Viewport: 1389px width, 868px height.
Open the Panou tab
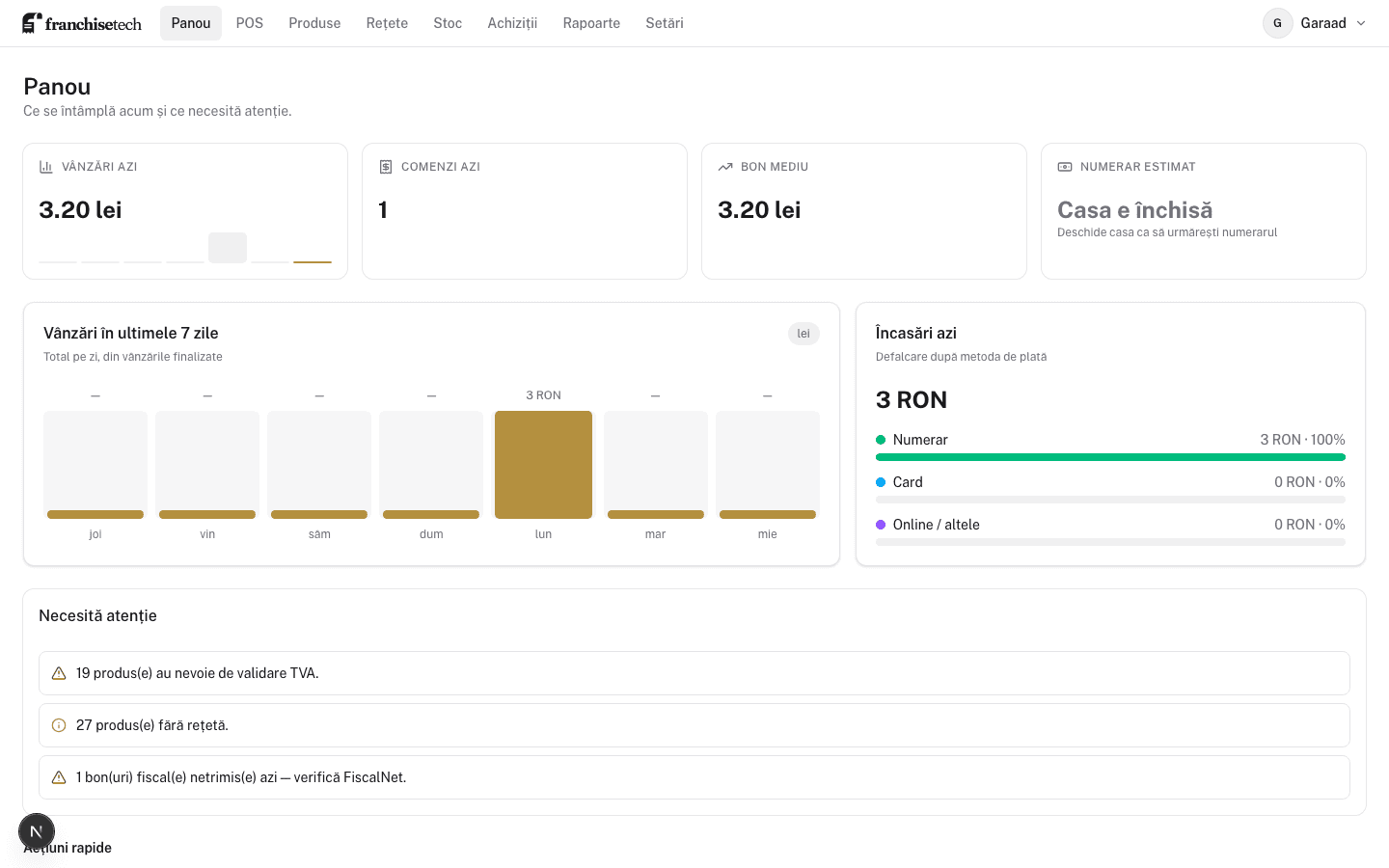191,23
